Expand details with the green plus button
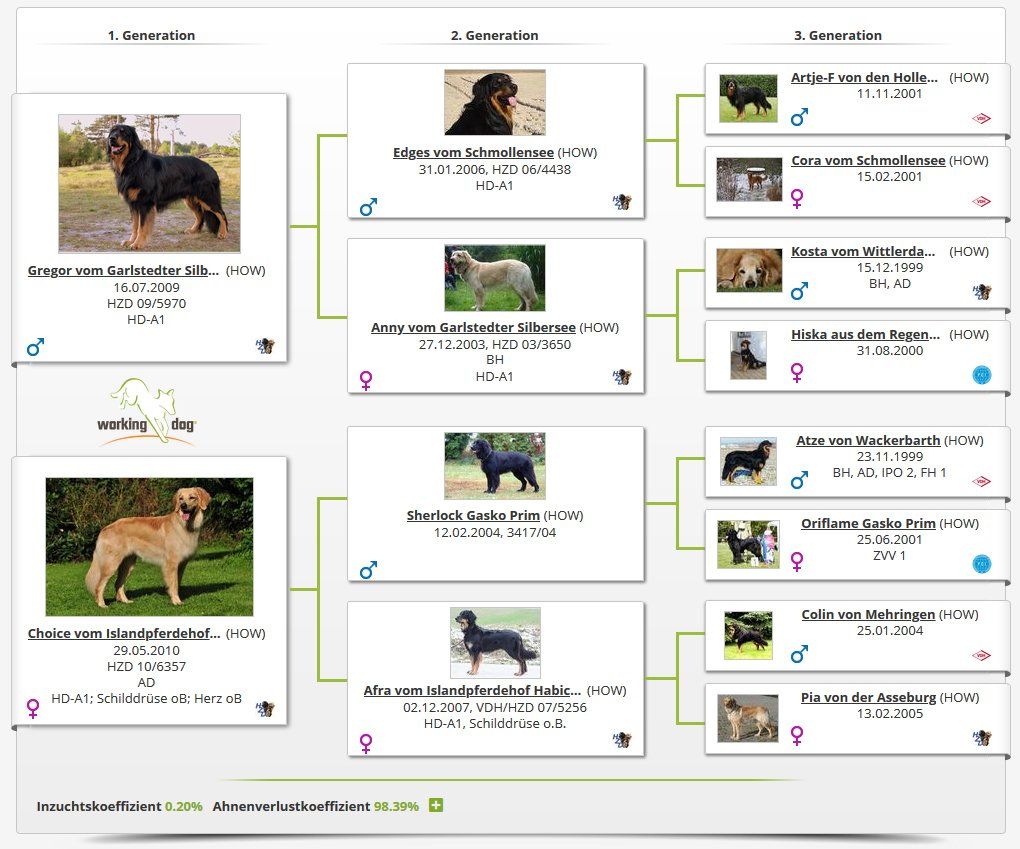 436,805
